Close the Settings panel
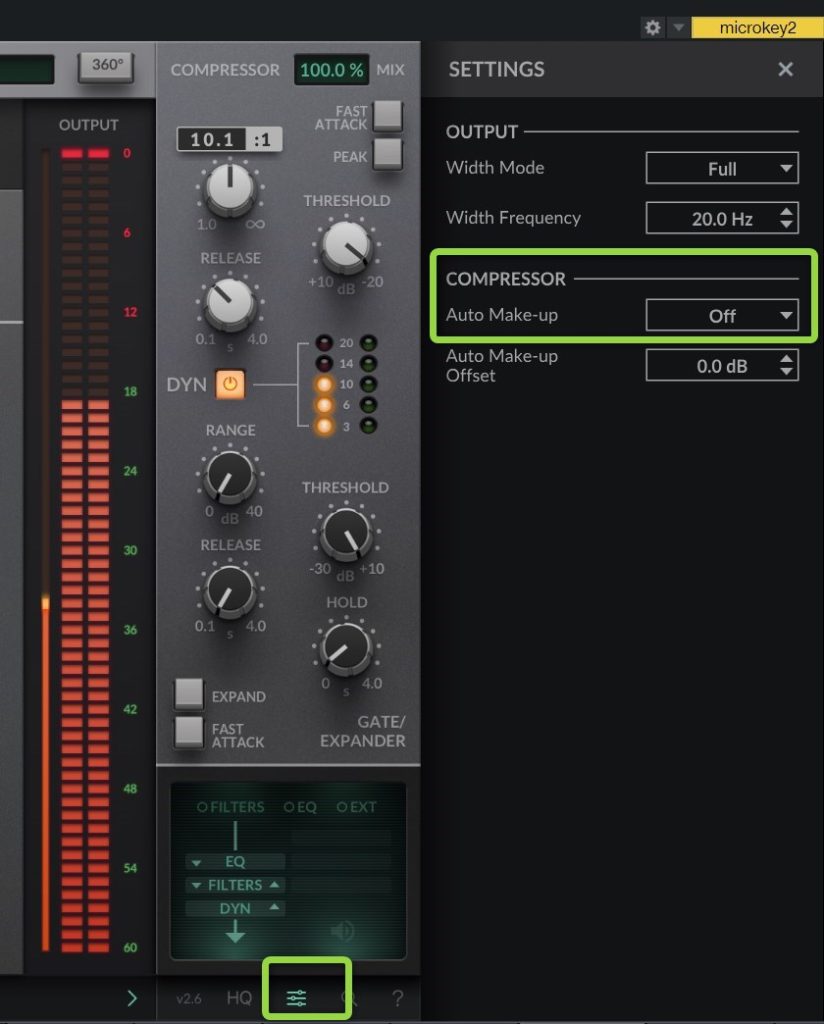 (x=785, y=69)
